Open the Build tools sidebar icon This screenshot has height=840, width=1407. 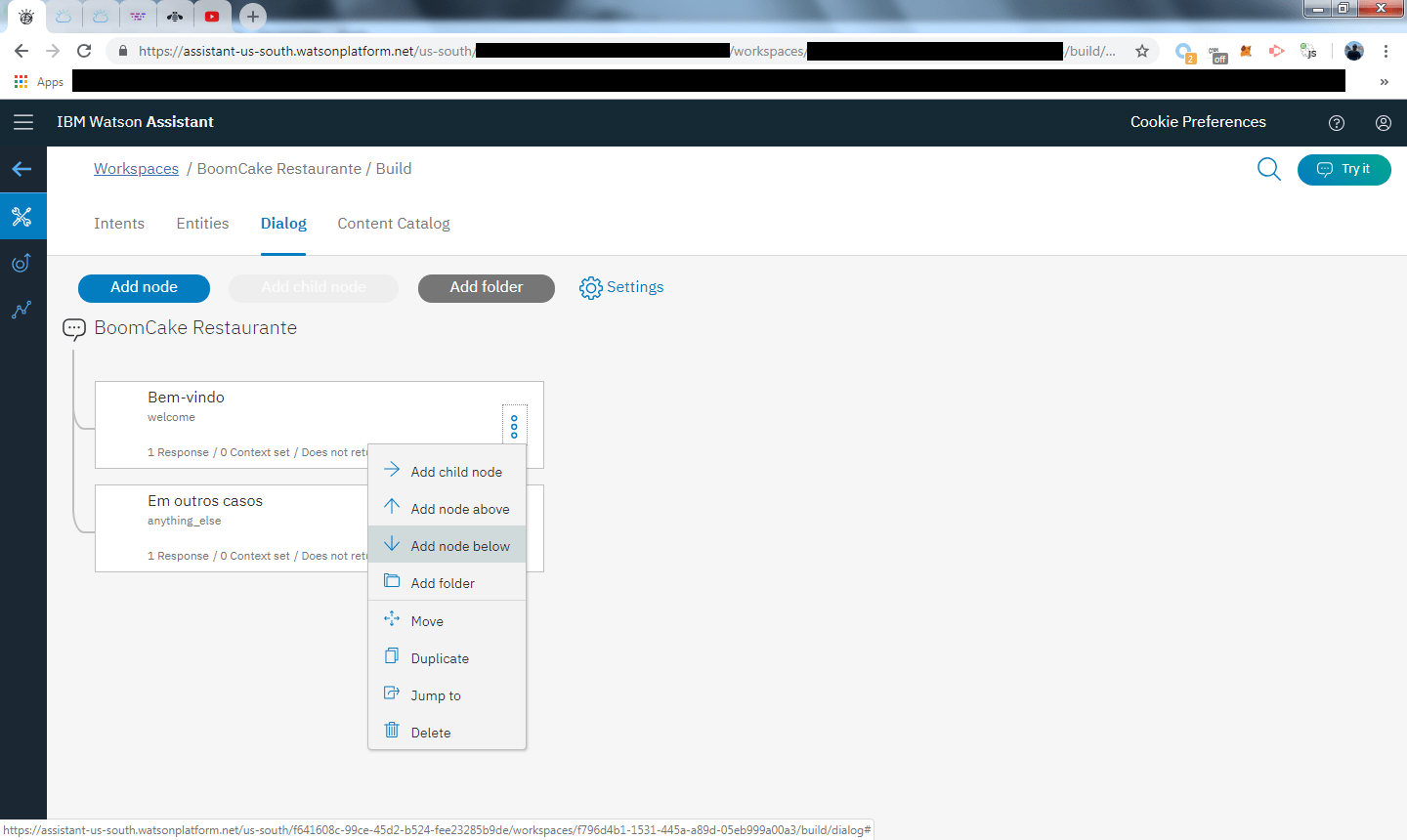[x=22, y=216]
